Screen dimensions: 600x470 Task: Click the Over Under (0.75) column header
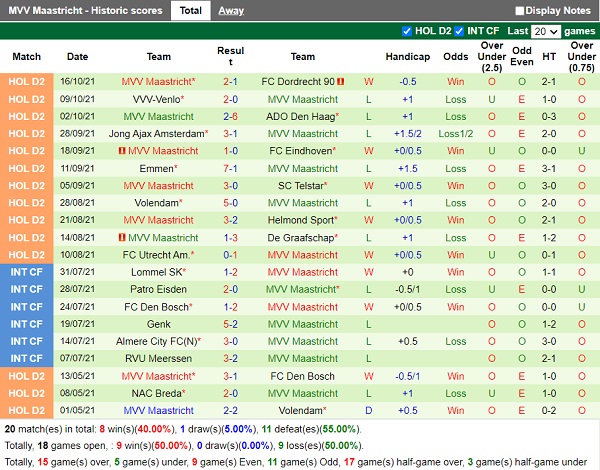point(582,57)
